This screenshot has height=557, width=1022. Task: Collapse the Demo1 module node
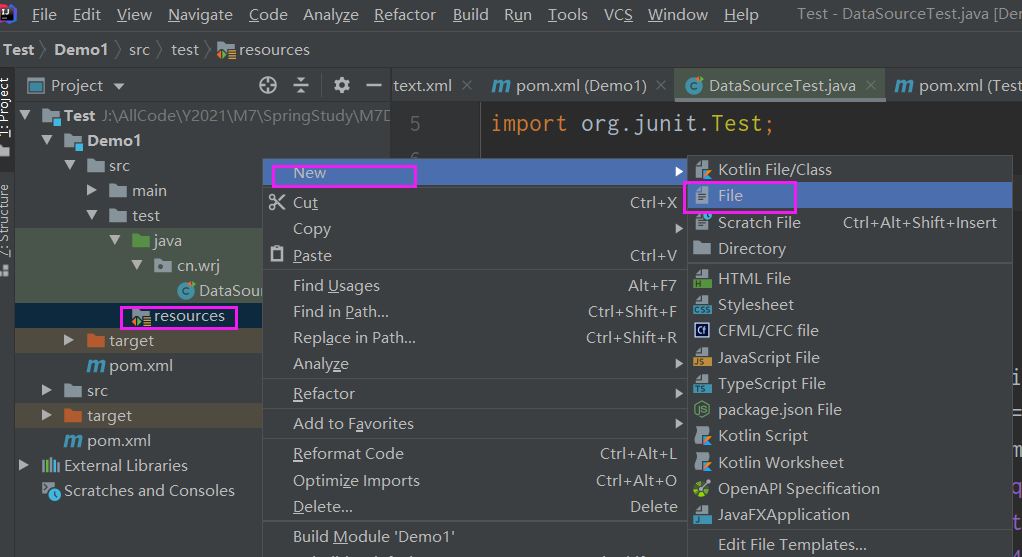click(x=48, y=140)
